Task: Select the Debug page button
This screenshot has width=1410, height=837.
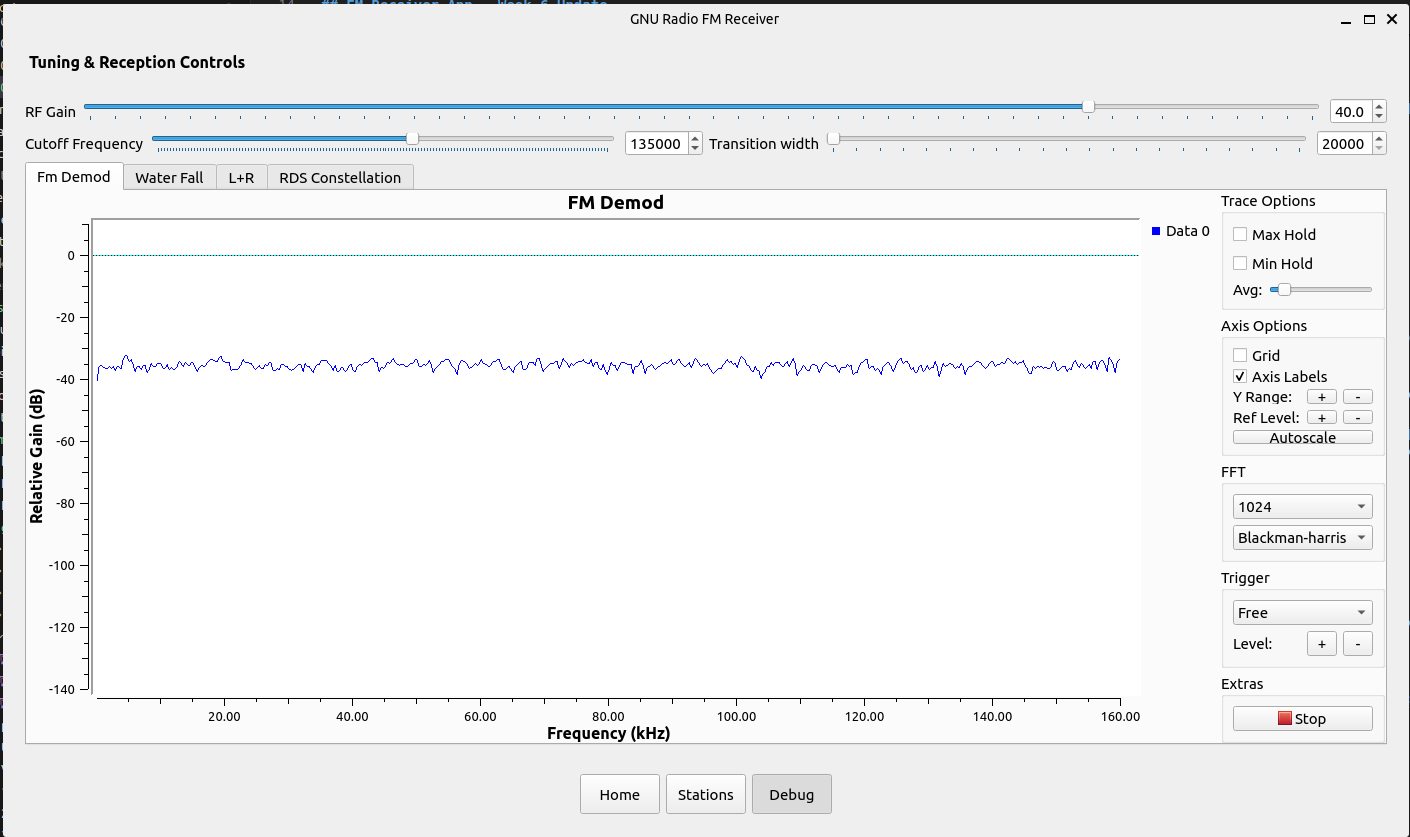Action: coord(792,794)
